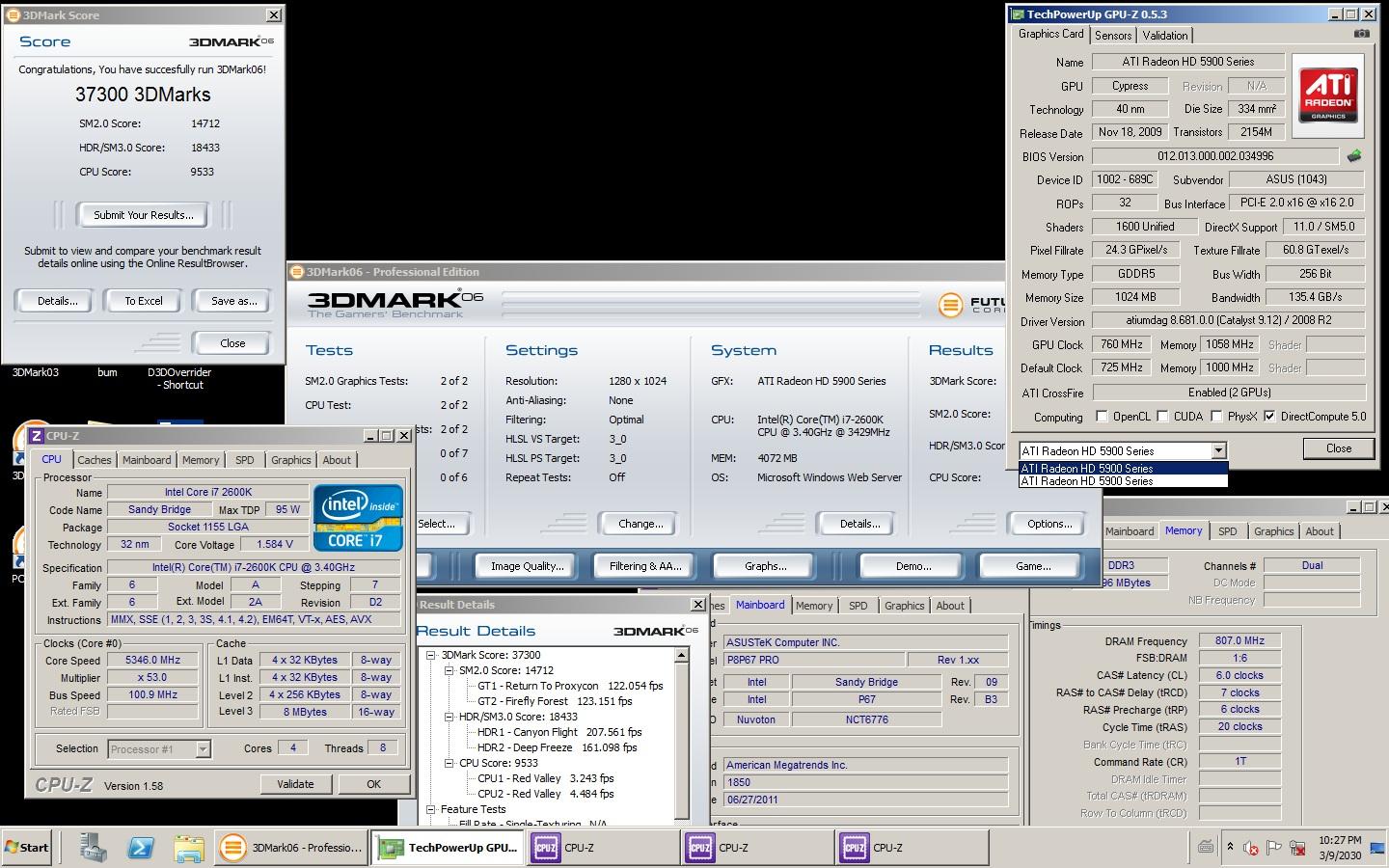Collapse the CPU Score: 9533 node
The height and width of the screenshot is (868, 1389).
[x=449, y=763]
